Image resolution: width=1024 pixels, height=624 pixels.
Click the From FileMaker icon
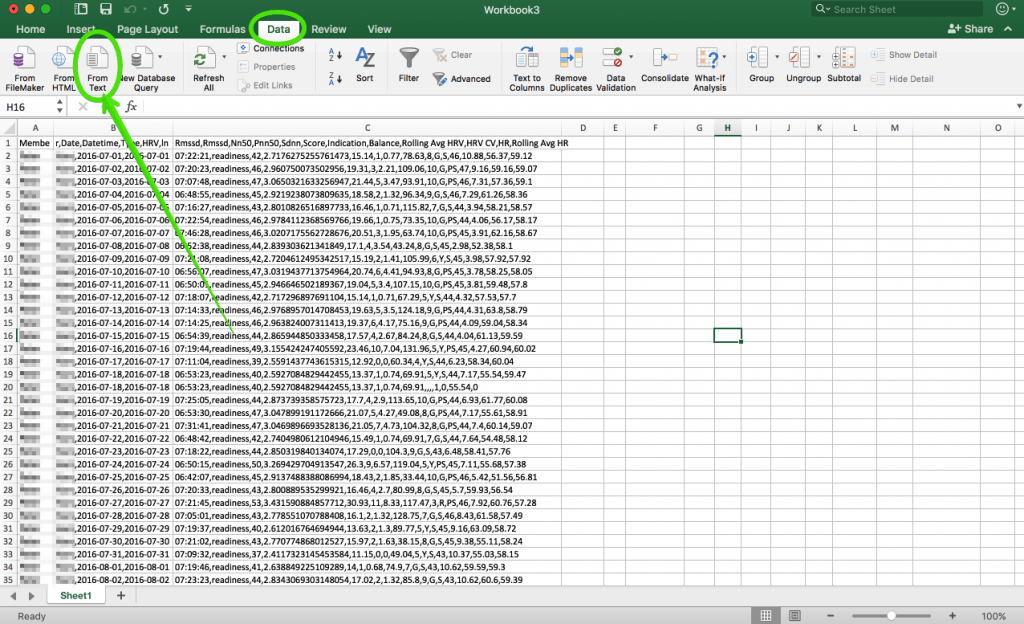(24, 59)
